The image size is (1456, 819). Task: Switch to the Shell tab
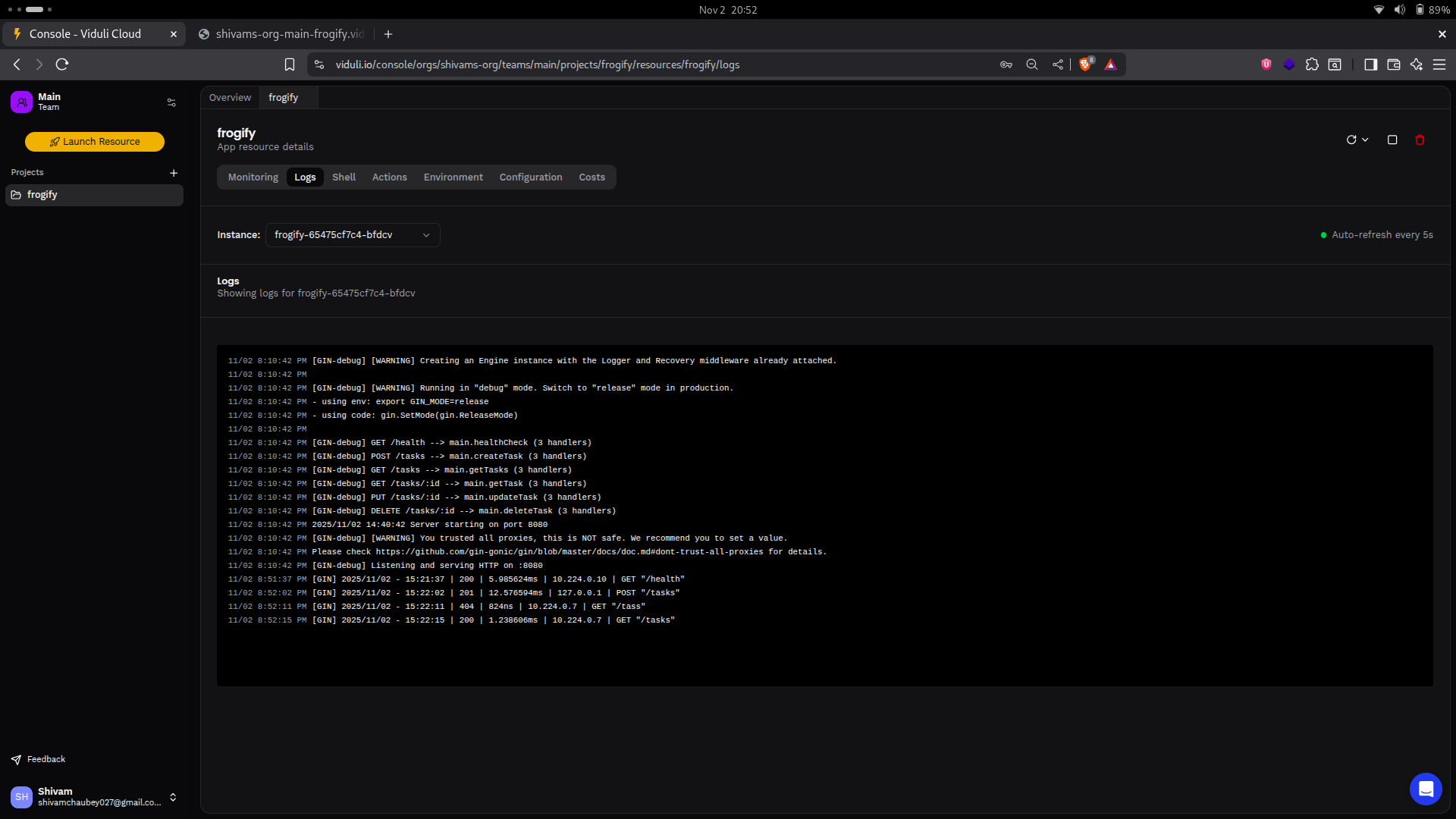coord(344,177)
